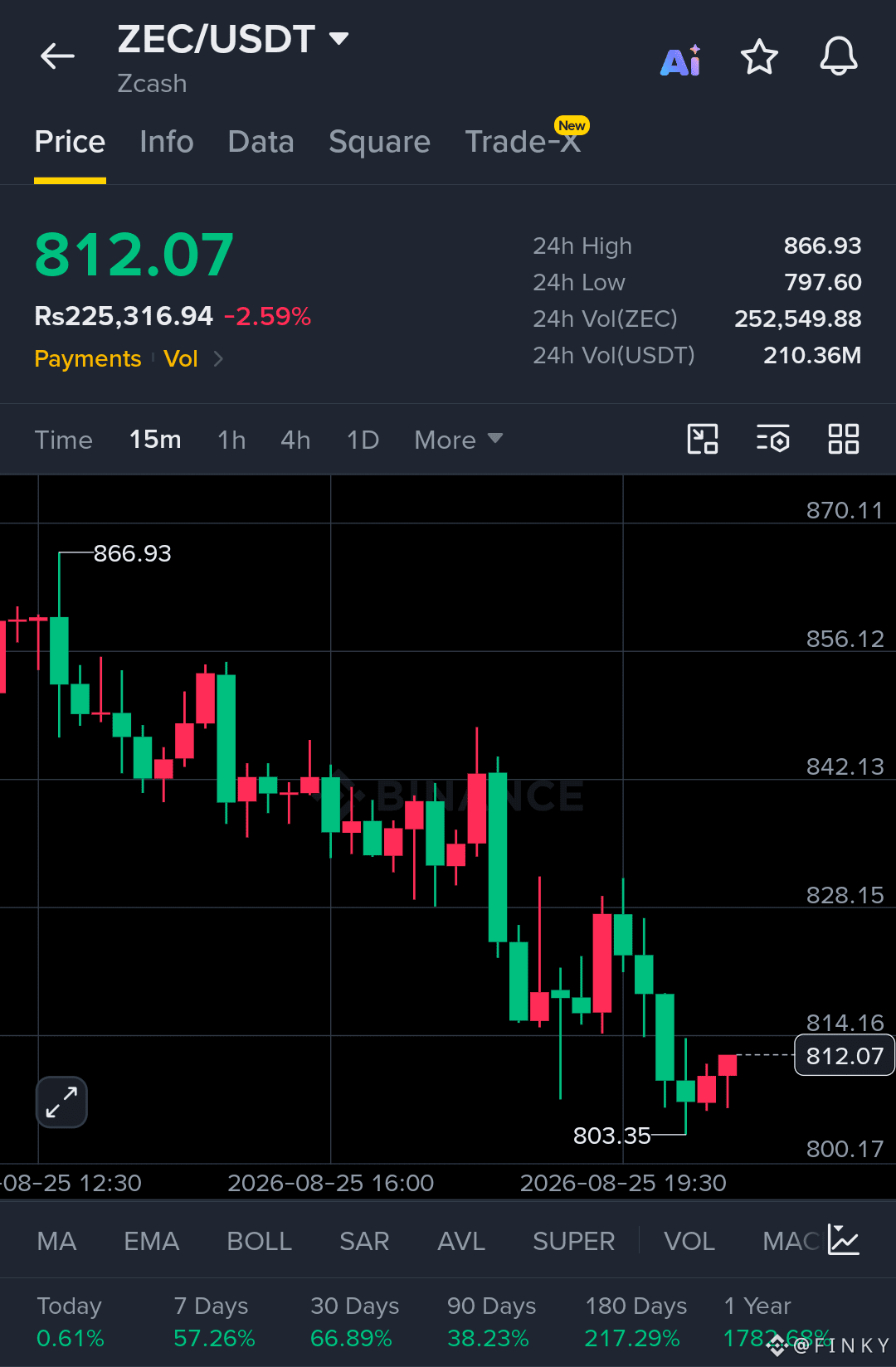This screenshot has height=1367, width=896.
Task: Switch to the Info tab
Action: (167, 142)
